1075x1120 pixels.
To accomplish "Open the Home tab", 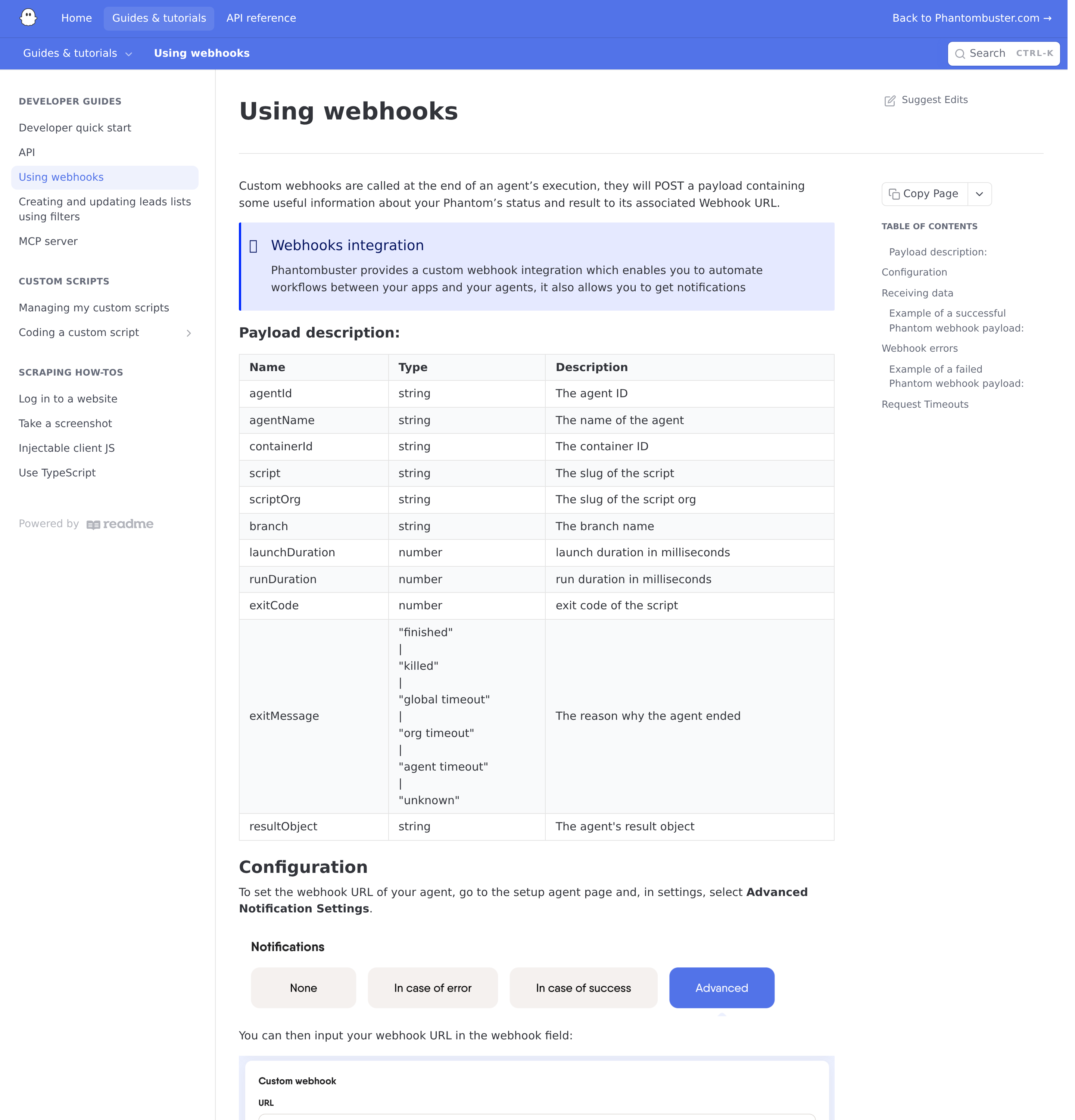I will [77, 18].
